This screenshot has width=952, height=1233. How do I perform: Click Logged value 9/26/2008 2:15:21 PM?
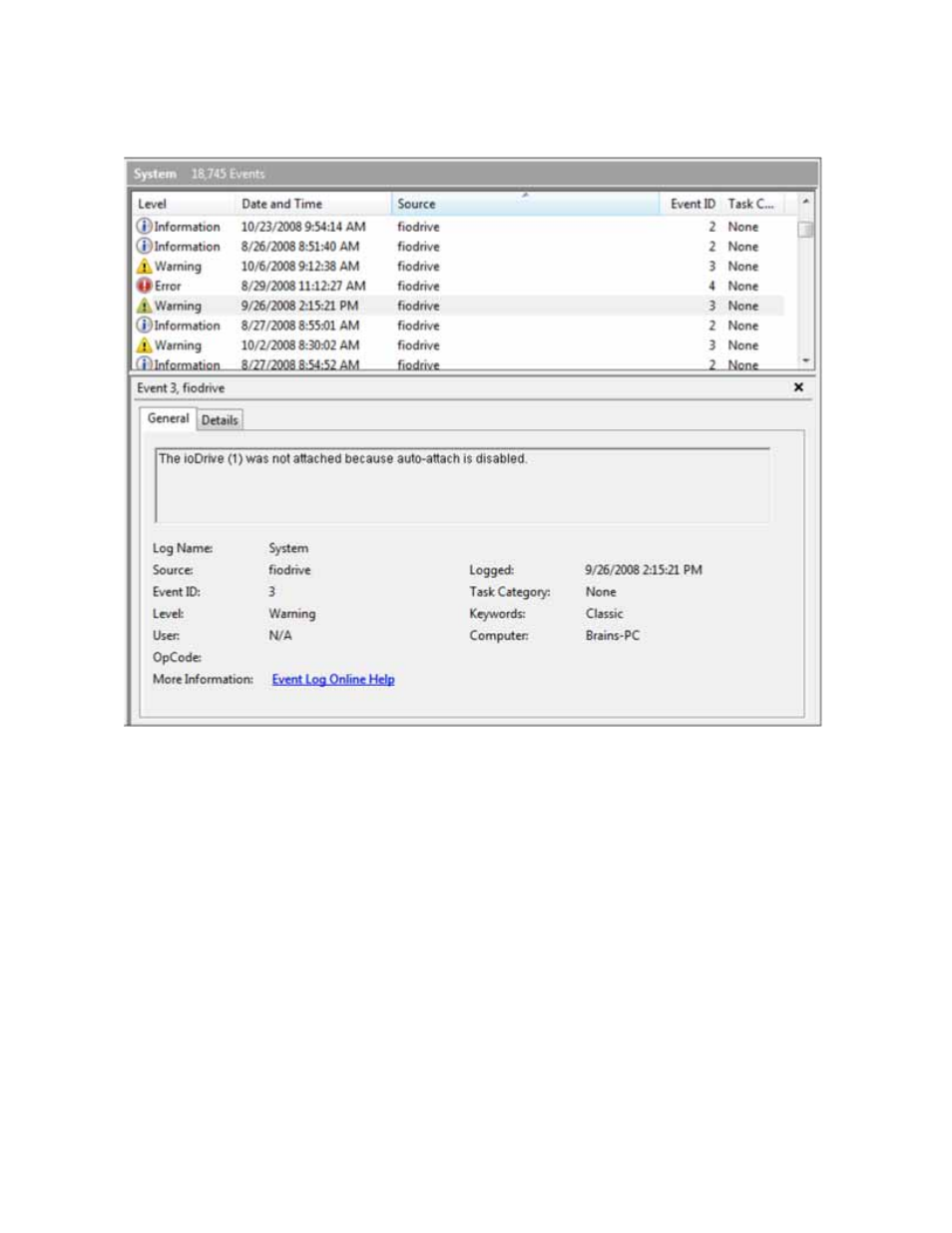point(644,570)
